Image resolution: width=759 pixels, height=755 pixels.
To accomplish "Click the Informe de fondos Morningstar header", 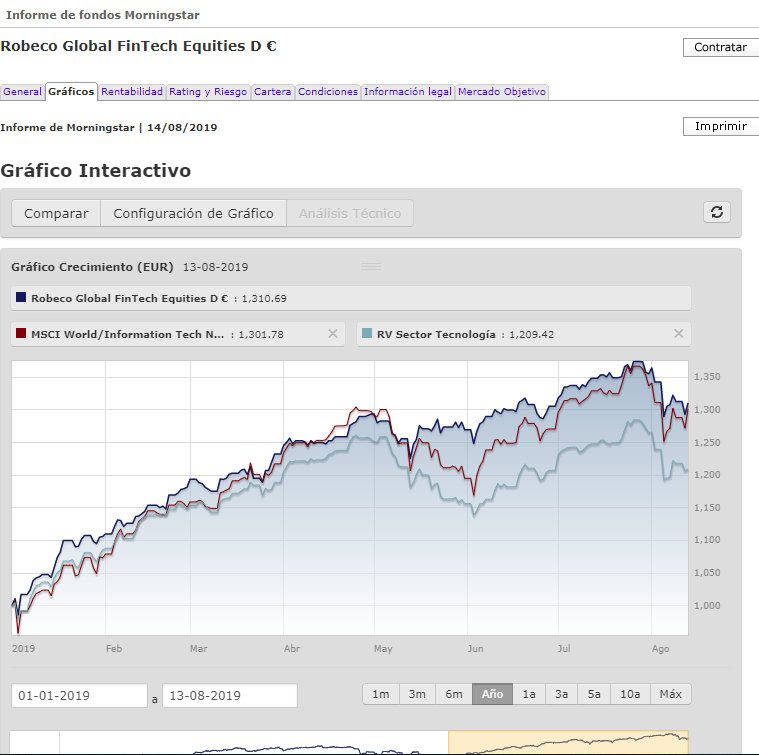I will tap(103, 15).
